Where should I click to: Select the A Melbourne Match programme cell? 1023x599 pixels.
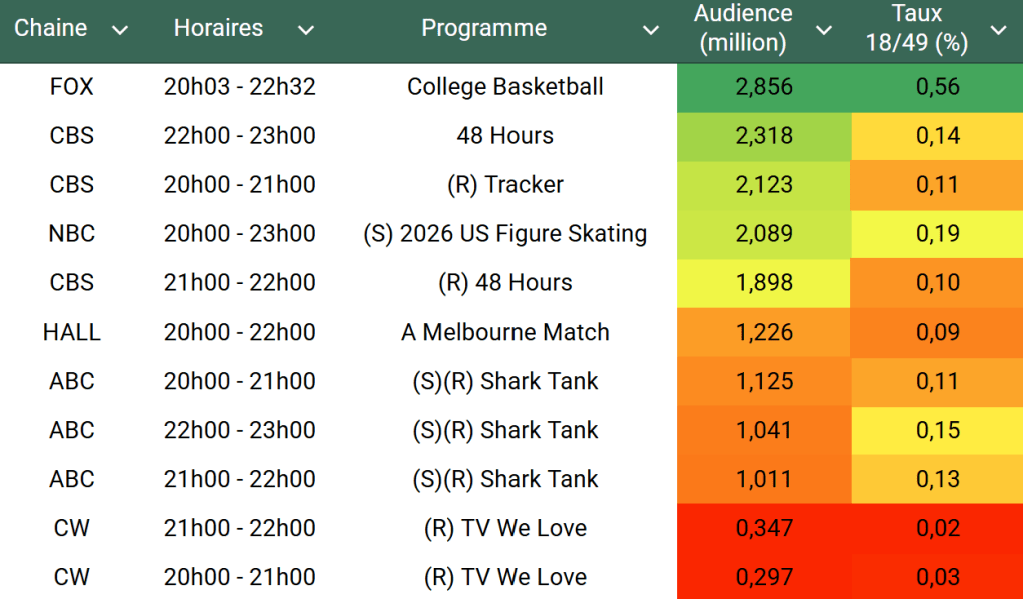[505, 332]
